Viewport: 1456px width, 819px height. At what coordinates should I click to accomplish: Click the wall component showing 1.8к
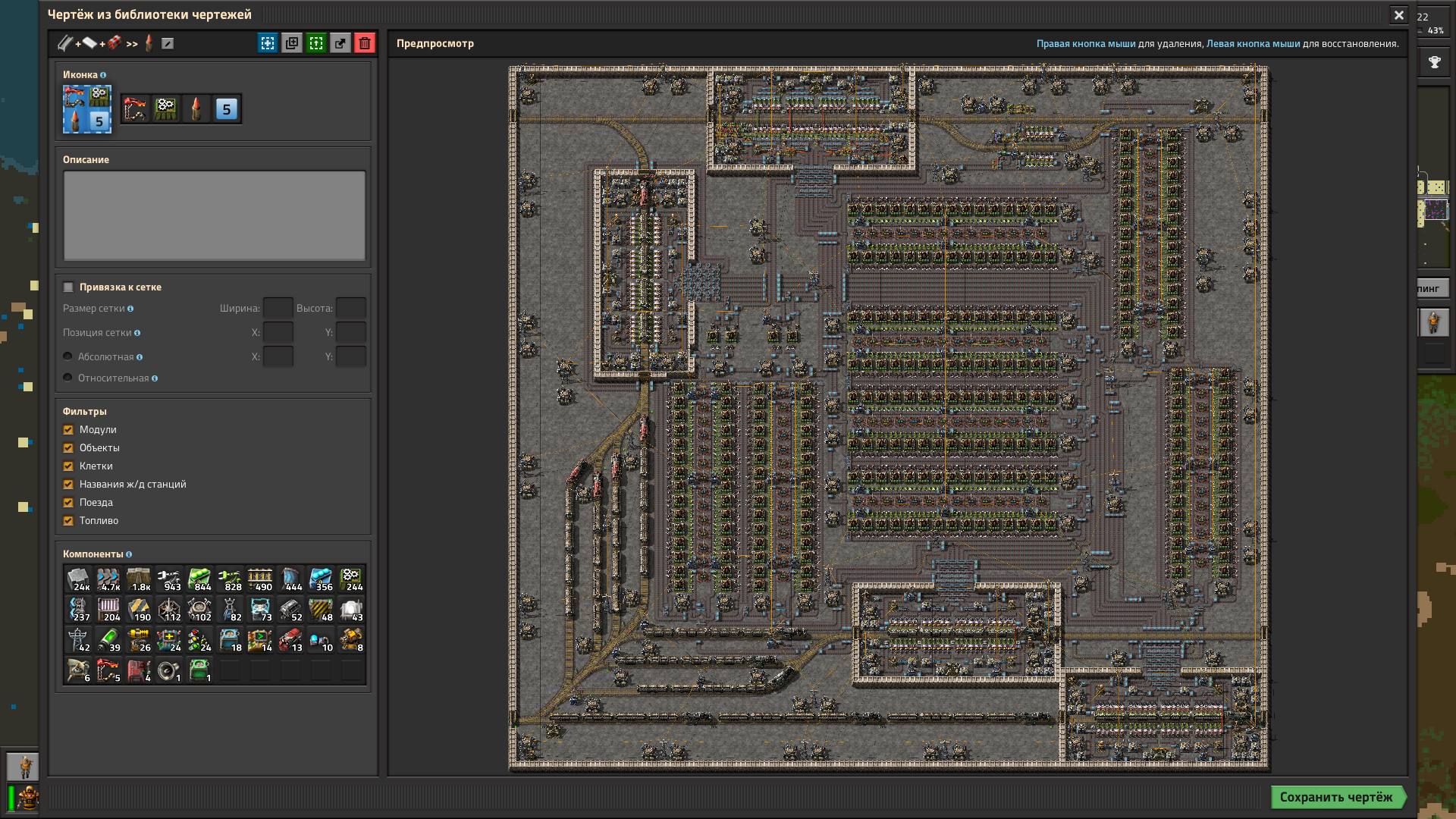(139, 579)
